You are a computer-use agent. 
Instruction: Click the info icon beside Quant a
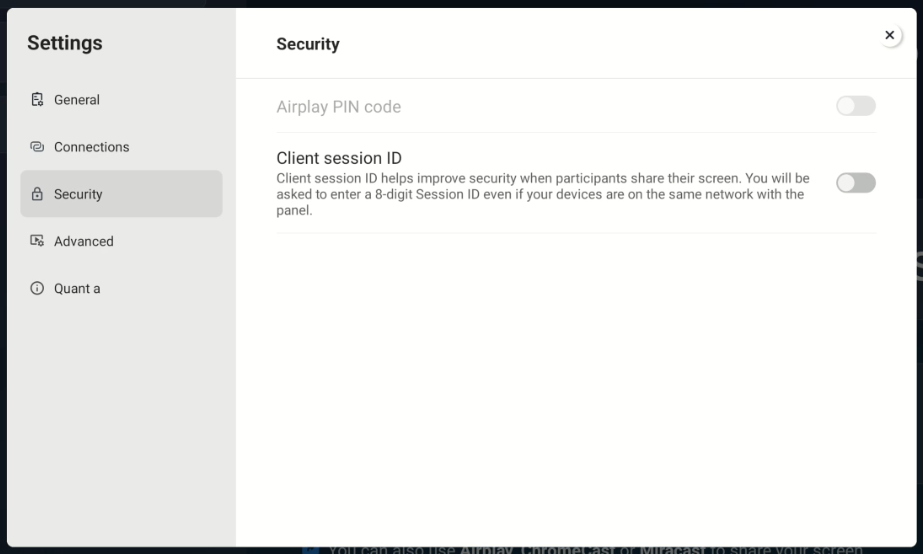37,288
